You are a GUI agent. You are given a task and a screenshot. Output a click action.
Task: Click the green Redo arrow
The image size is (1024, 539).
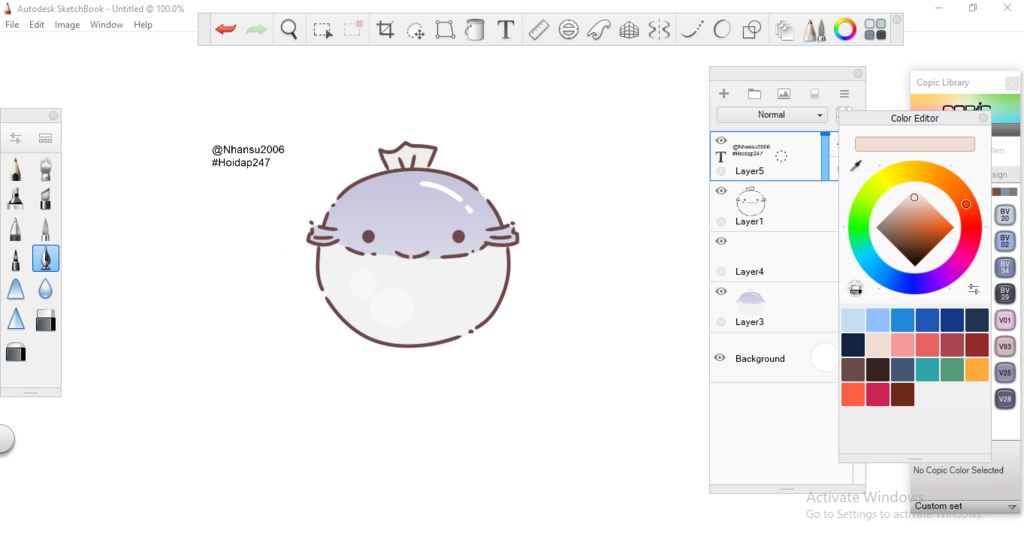[x=256, y=29]
